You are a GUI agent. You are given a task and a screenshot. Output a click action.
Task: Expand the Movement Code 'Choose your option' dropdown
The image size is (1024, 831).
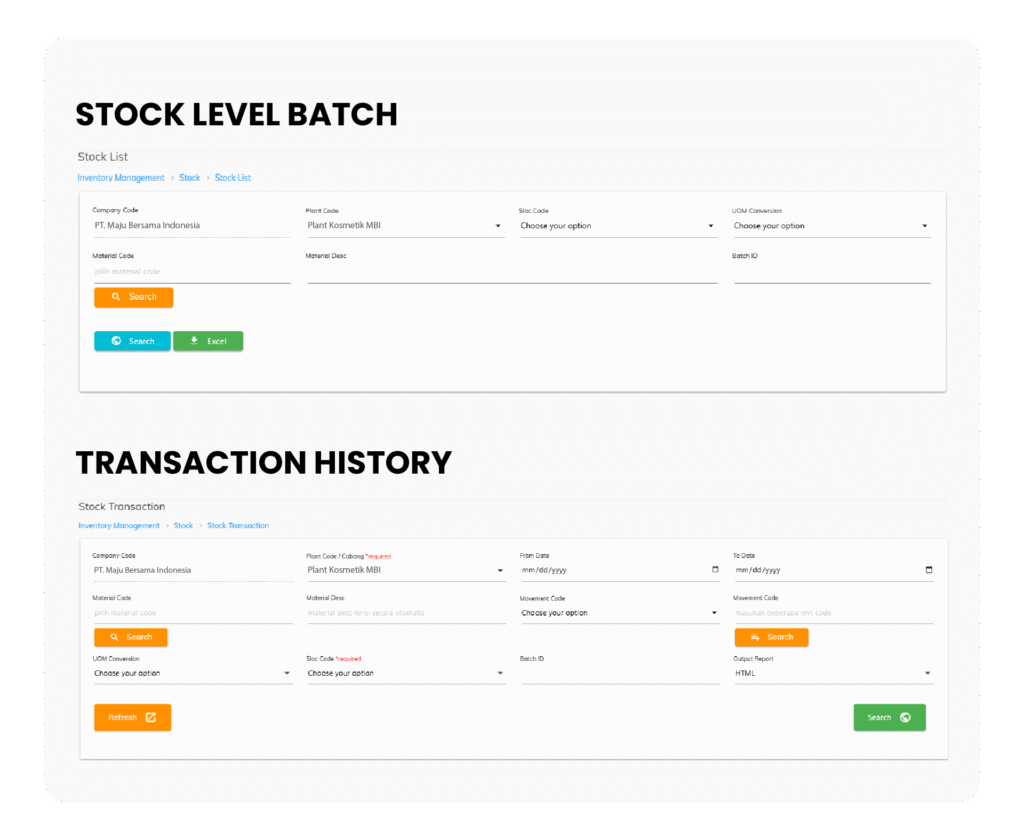click(619, 613)
